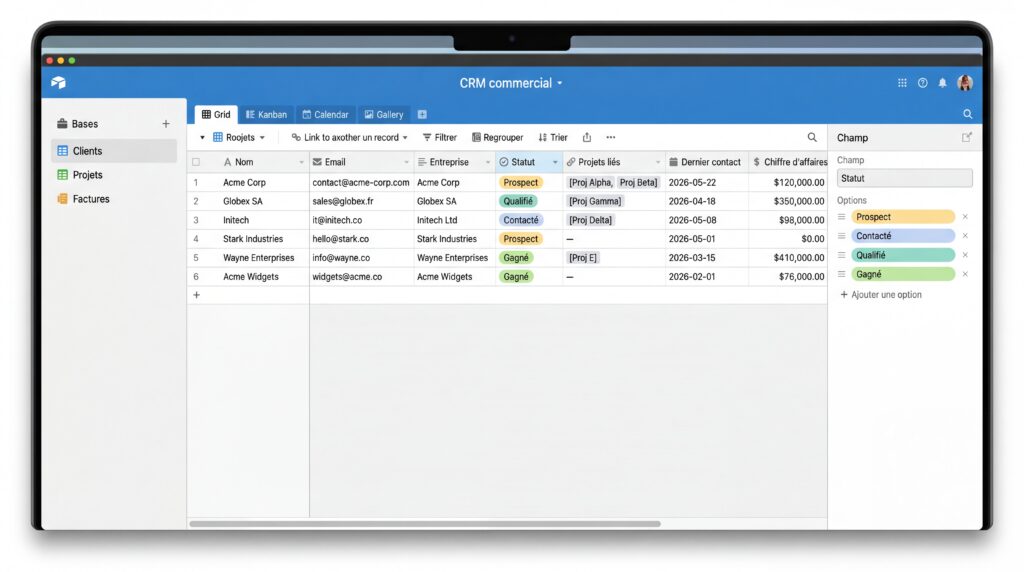1024x572 pixels.
Task: Select the Contacté color option pill
Action: pyautogui.click(x=903, y=236)
